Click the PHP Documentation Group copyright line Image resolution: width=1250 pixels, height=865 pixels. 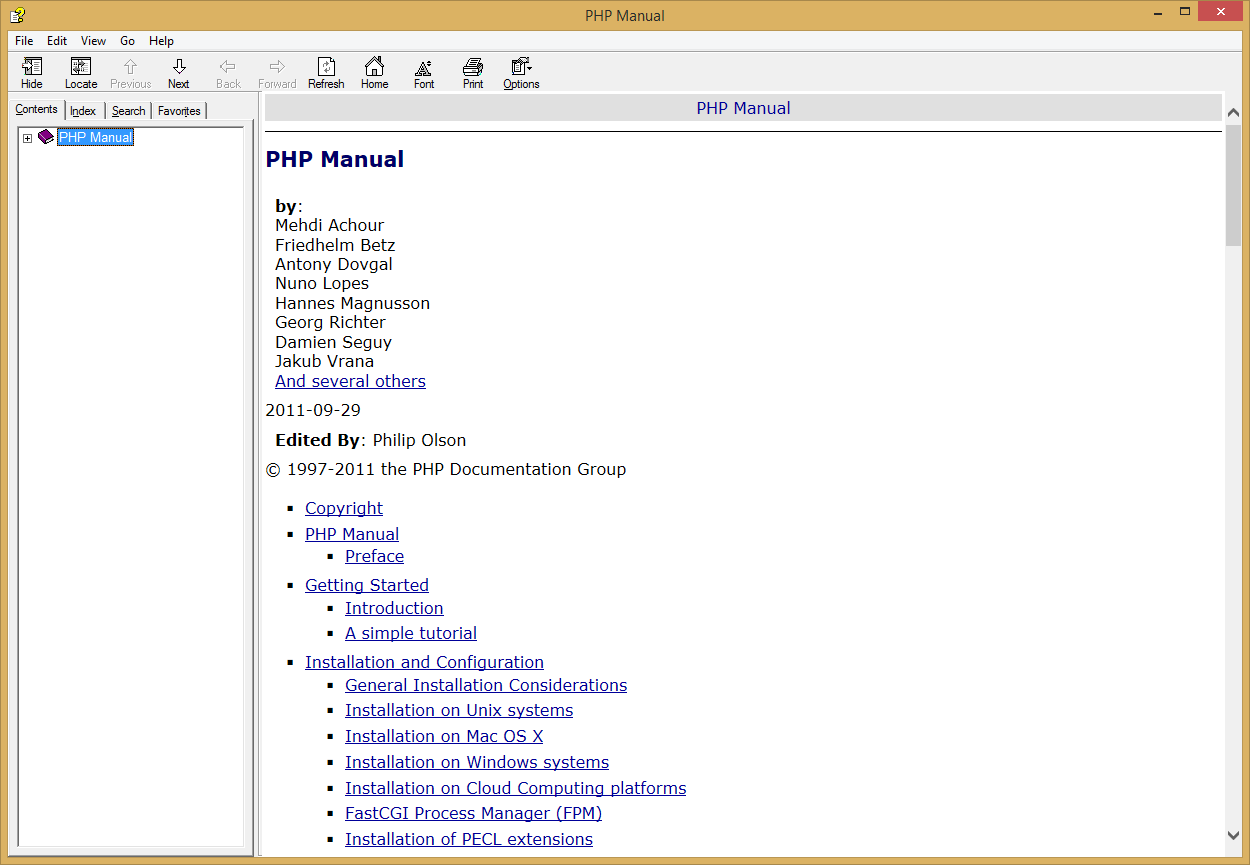[446, 469]
